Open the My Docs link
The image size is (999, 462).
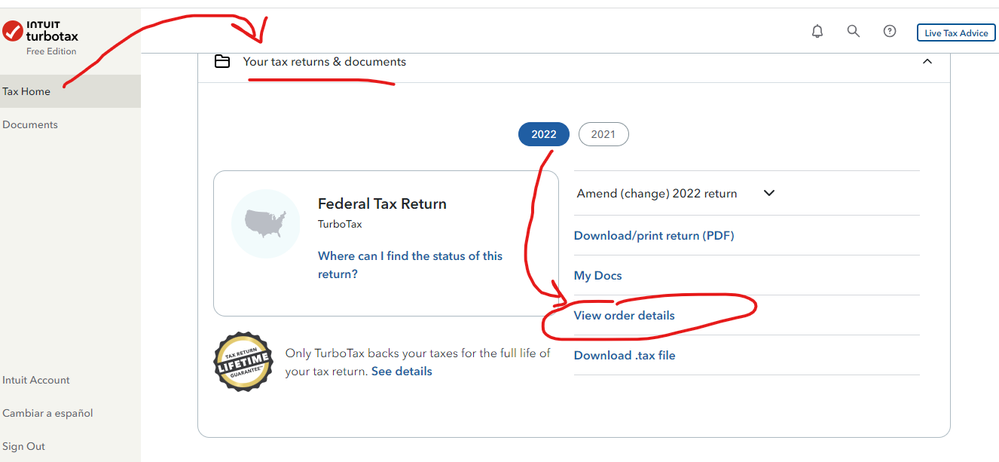coord(598,275)
